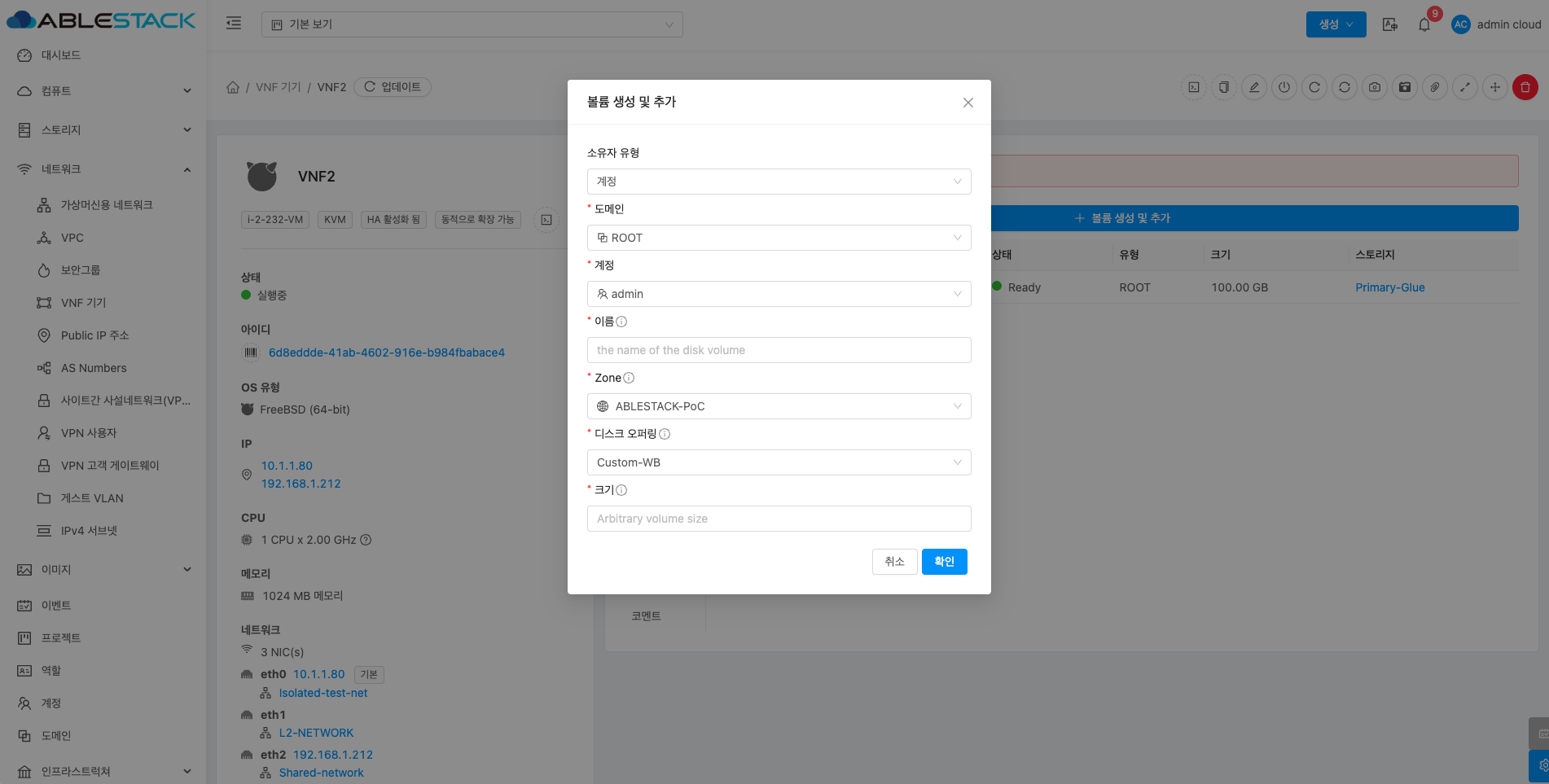Image resolution: width=1549 pixels, height=784 pixels.
Task: Focus the disk volume name field
Action: click(779, 350)
